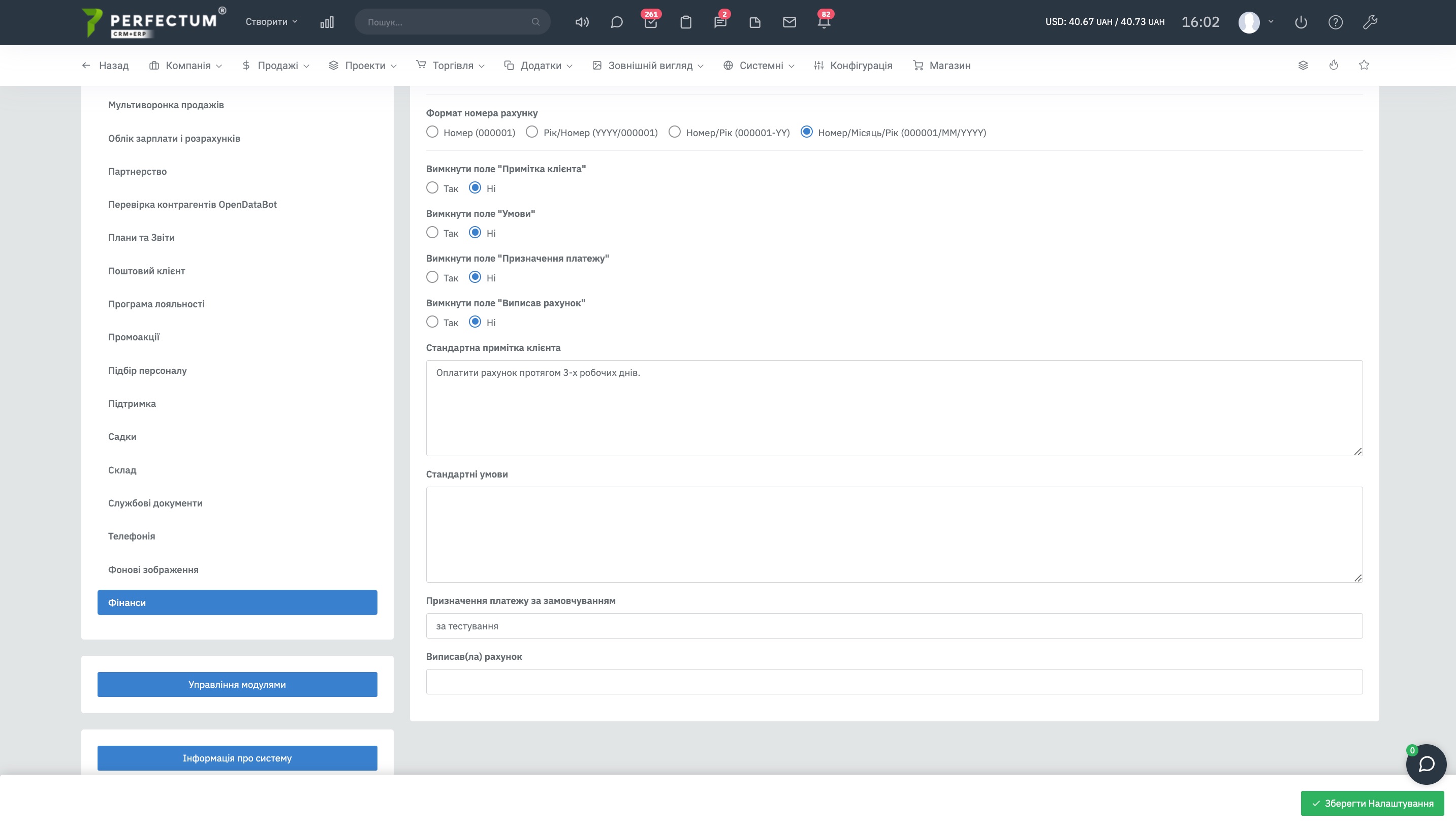Open notifications bell with 82 badge

(824, 22)
